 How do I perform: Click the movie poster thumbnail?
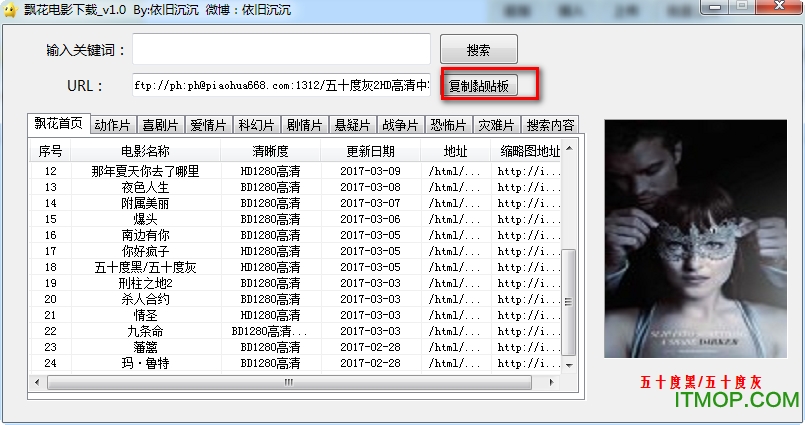coord(695,239)
